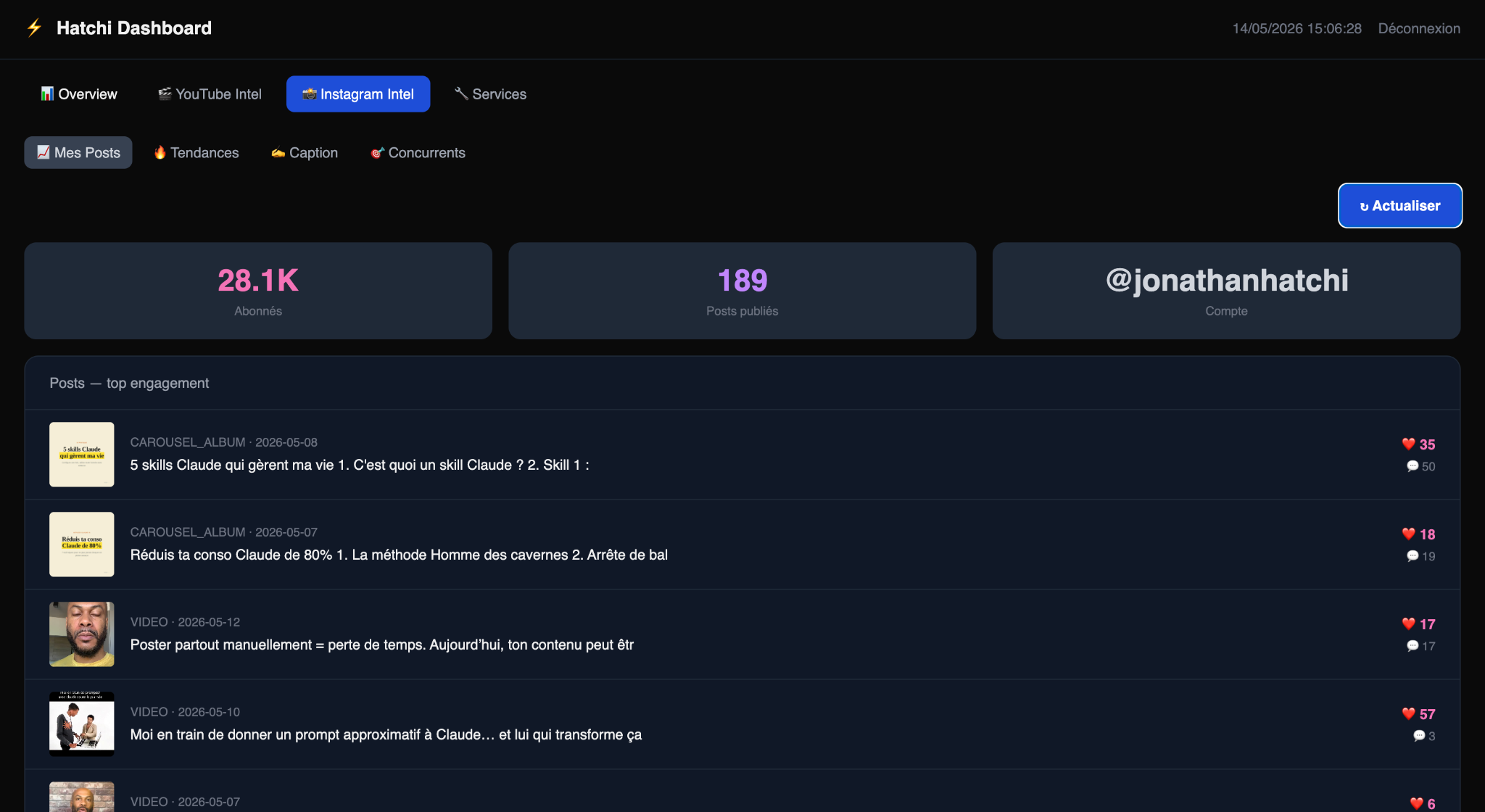Image resolution: width=1485 pixels, height=812 pixels.
Task: Click the heart icon showing 18 likes
Action: (x=1409, y=534)
